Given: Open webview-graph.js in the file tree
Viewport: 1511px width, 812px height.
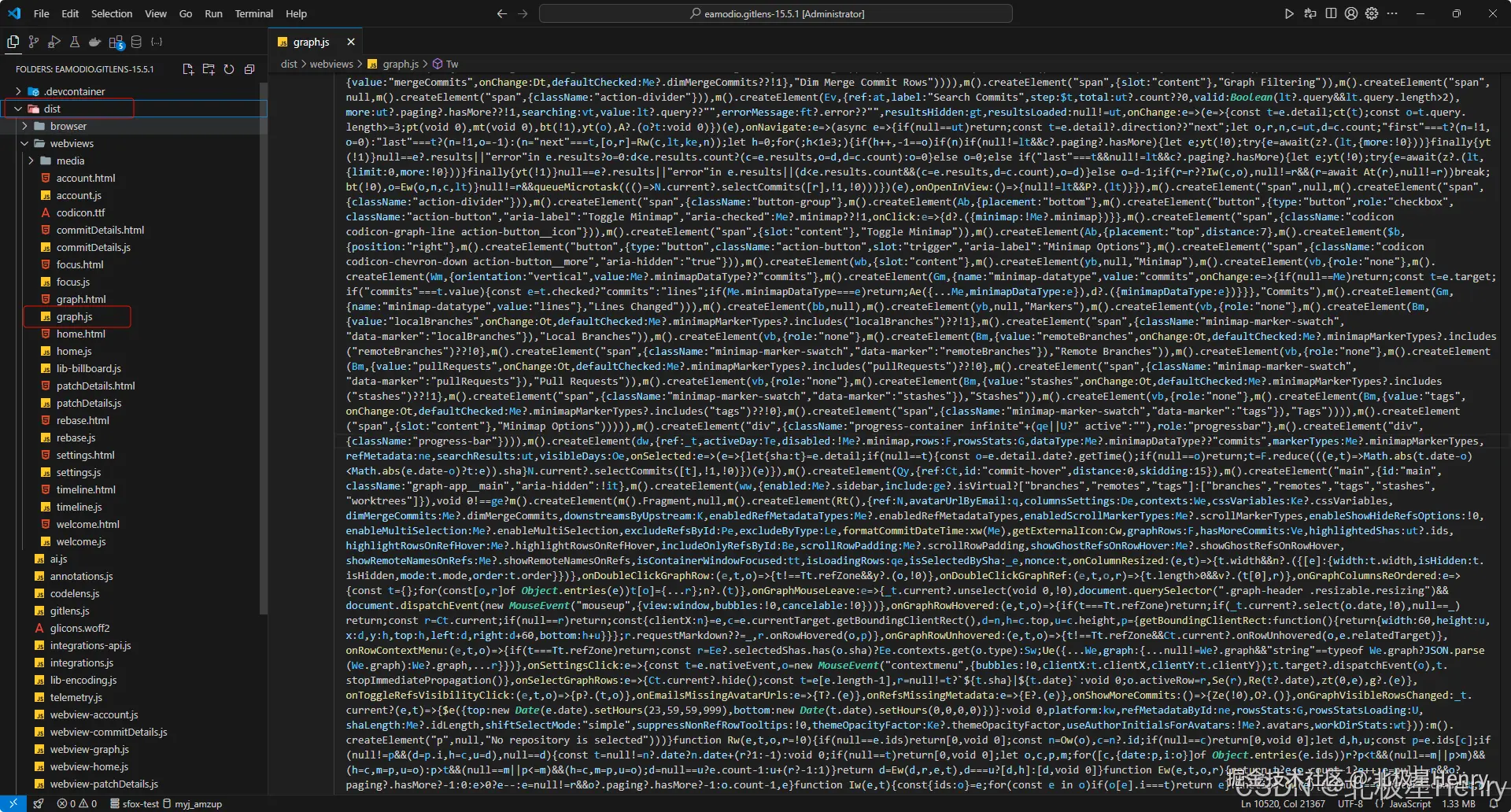Looking at the screenshot, I should pos(89,749).
